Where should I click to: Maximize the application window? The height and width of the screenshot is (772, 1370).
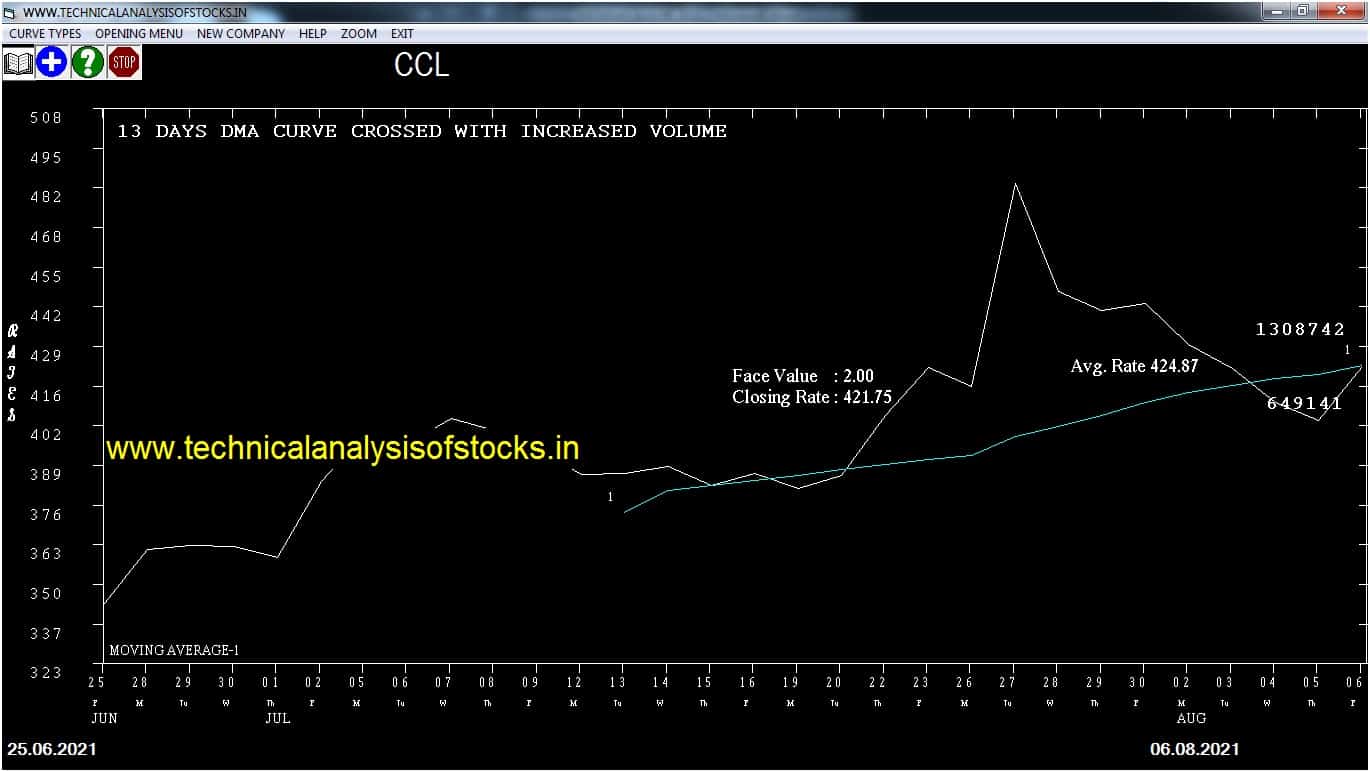(x=1302, y=11)
